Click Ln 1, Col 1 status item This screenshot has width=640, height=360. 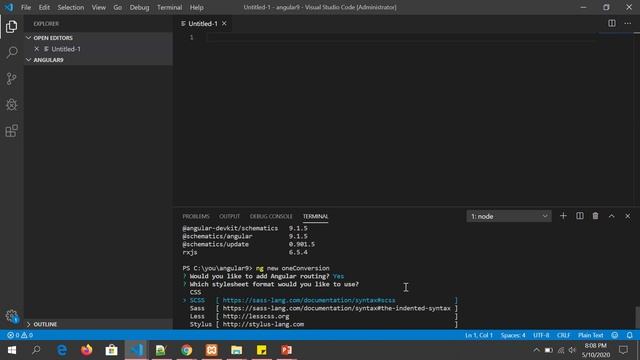tap(479, 335)
